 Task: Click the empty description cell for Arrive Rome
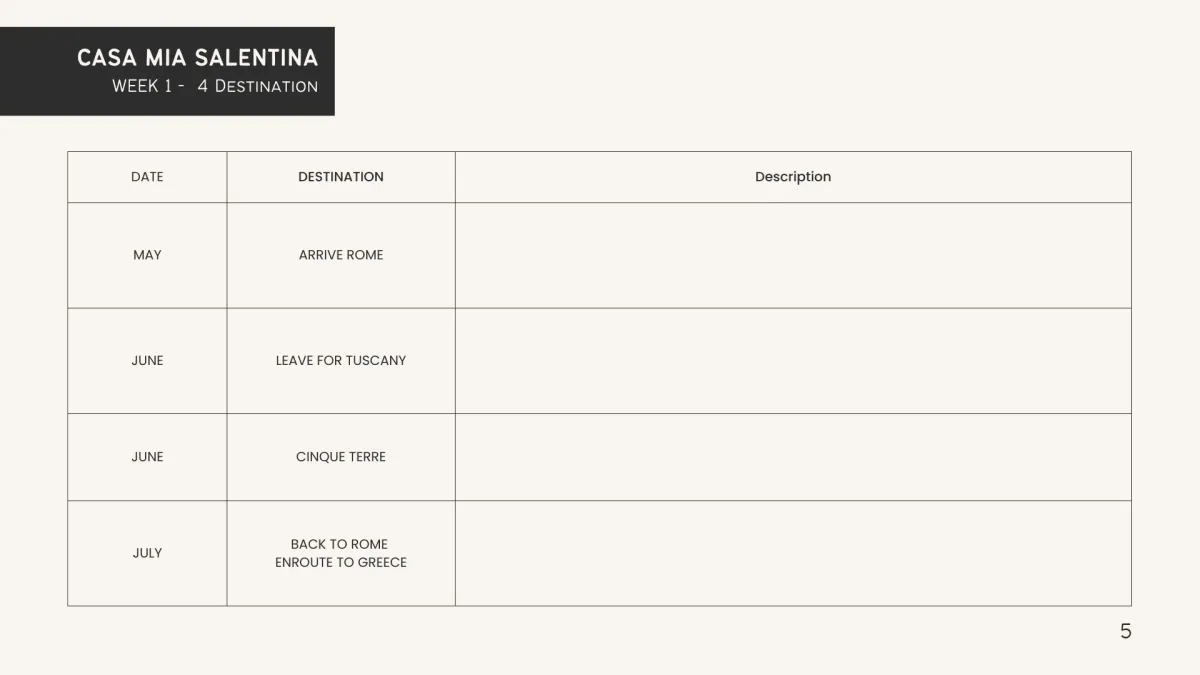click(793, 255)
